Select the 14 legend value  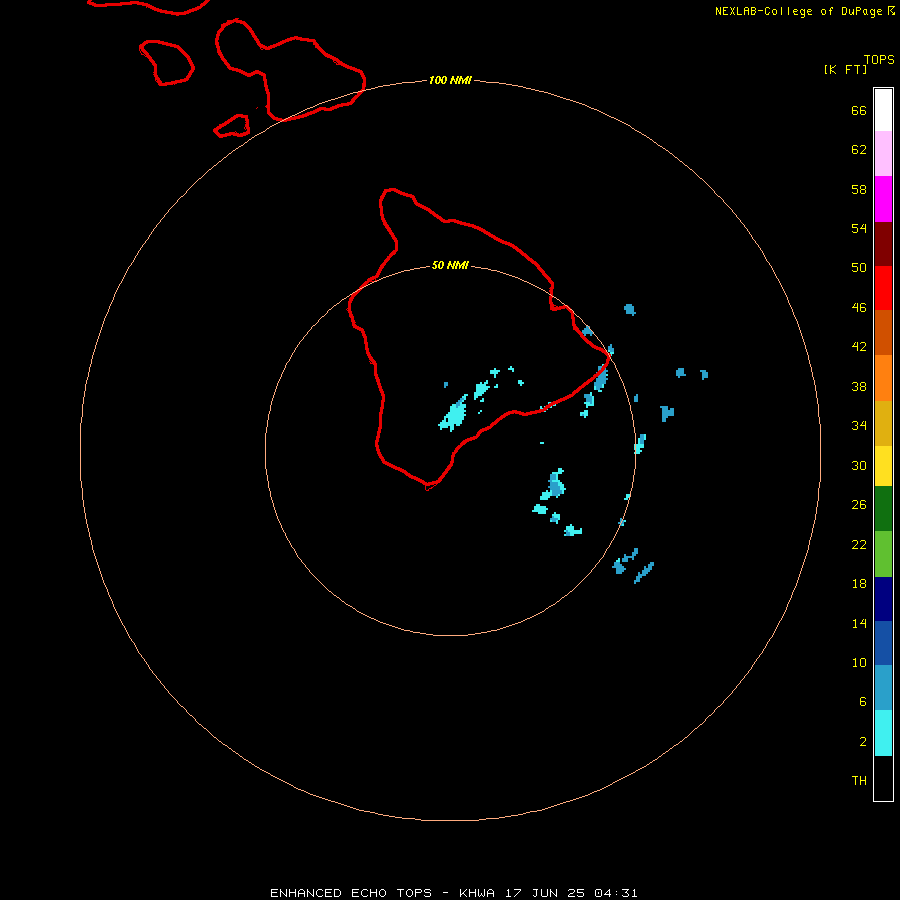coord(859,623)
